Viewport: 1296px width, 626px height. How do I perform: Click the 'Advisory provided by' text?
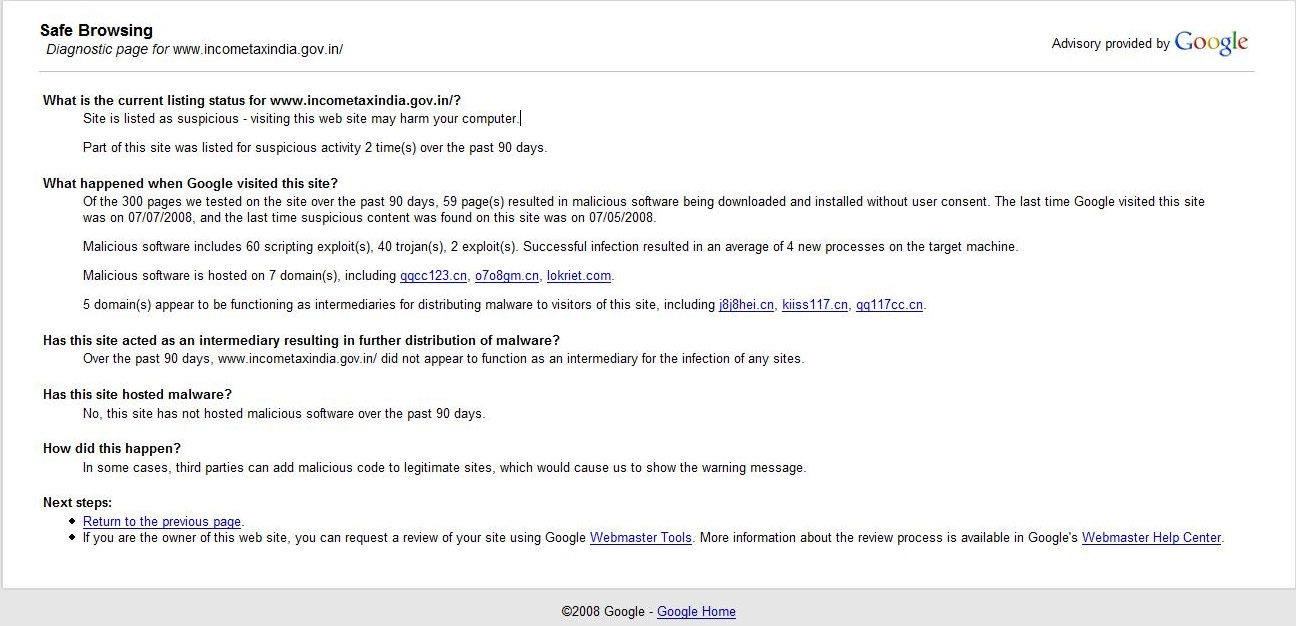[1110, 44]
